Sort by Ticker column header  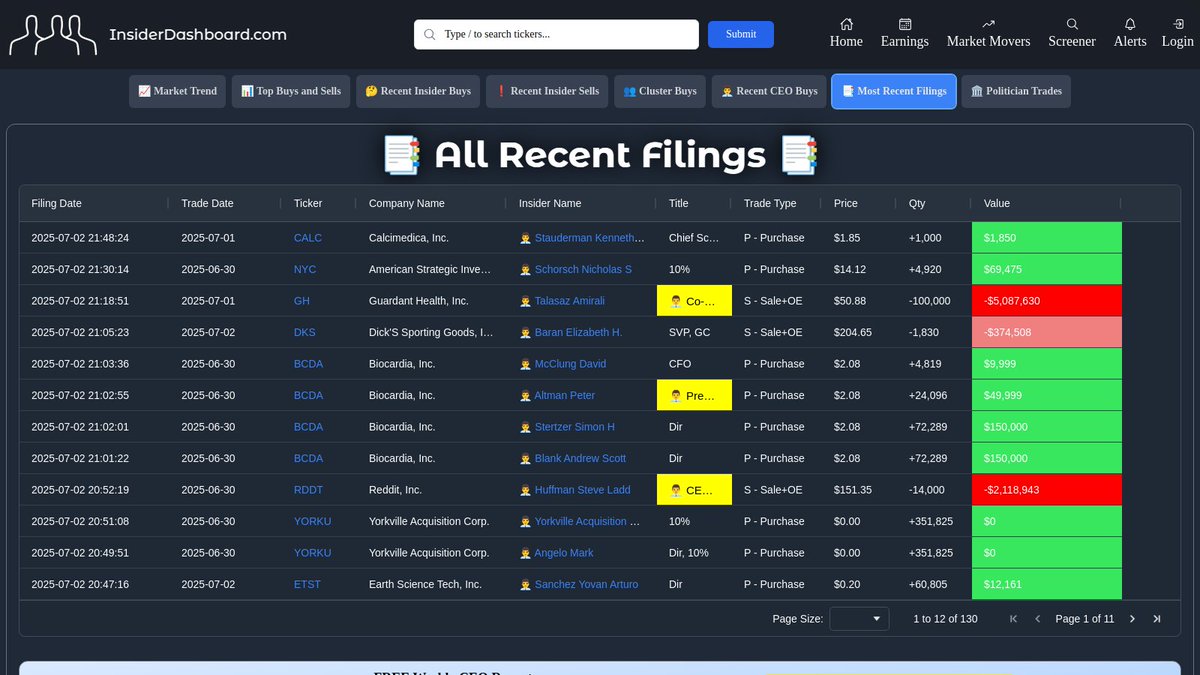pos(308,203)
